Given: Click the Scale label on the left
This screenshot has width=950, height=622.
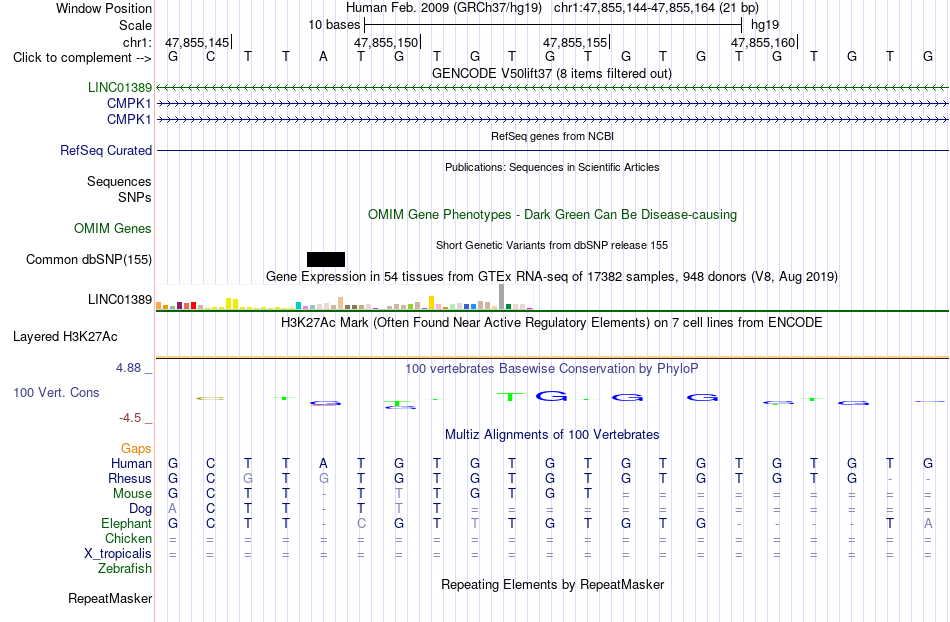Looking at the screenshot, I should pyautogui.click(x=135, y=25).
